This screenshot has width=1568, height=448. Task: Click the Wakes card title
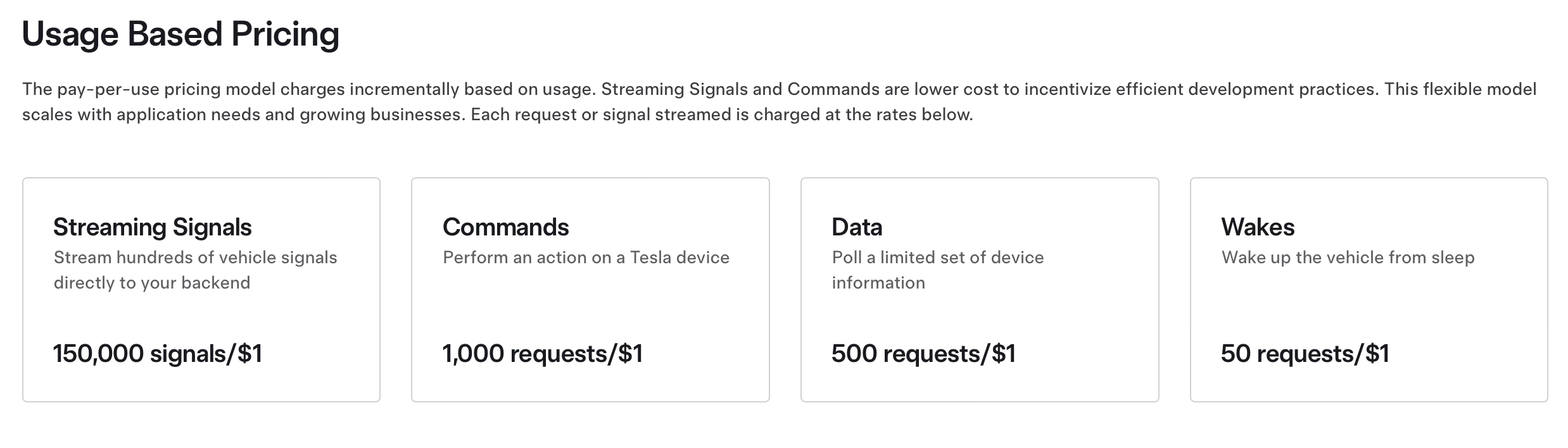tap(1258, 227)
